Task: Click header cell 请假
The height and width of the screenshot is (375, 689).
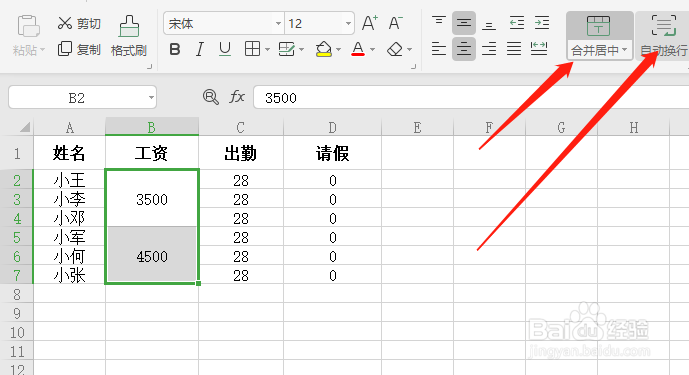Action: (332, 153)
